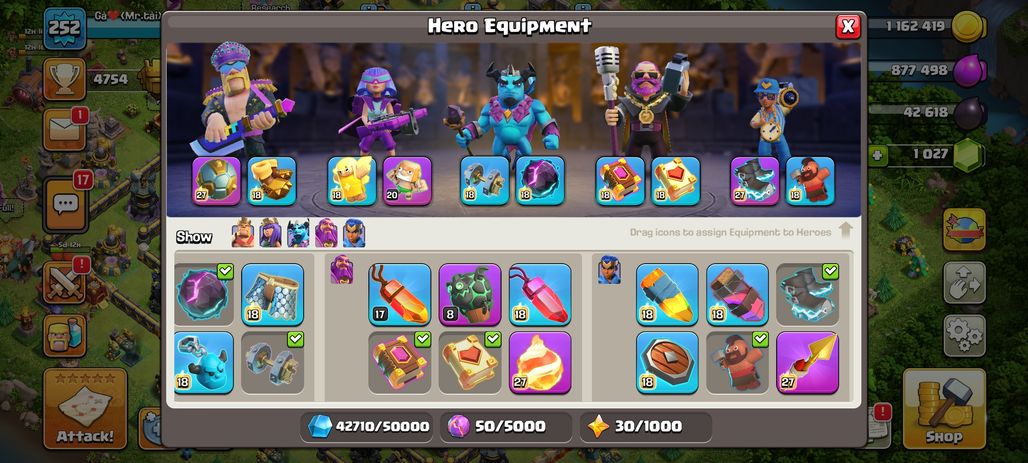This screenshot has height=463, width=1028.
Task: Select the Fireball equipment level 27
Action: pyautogui.click(x=540, y=362)
